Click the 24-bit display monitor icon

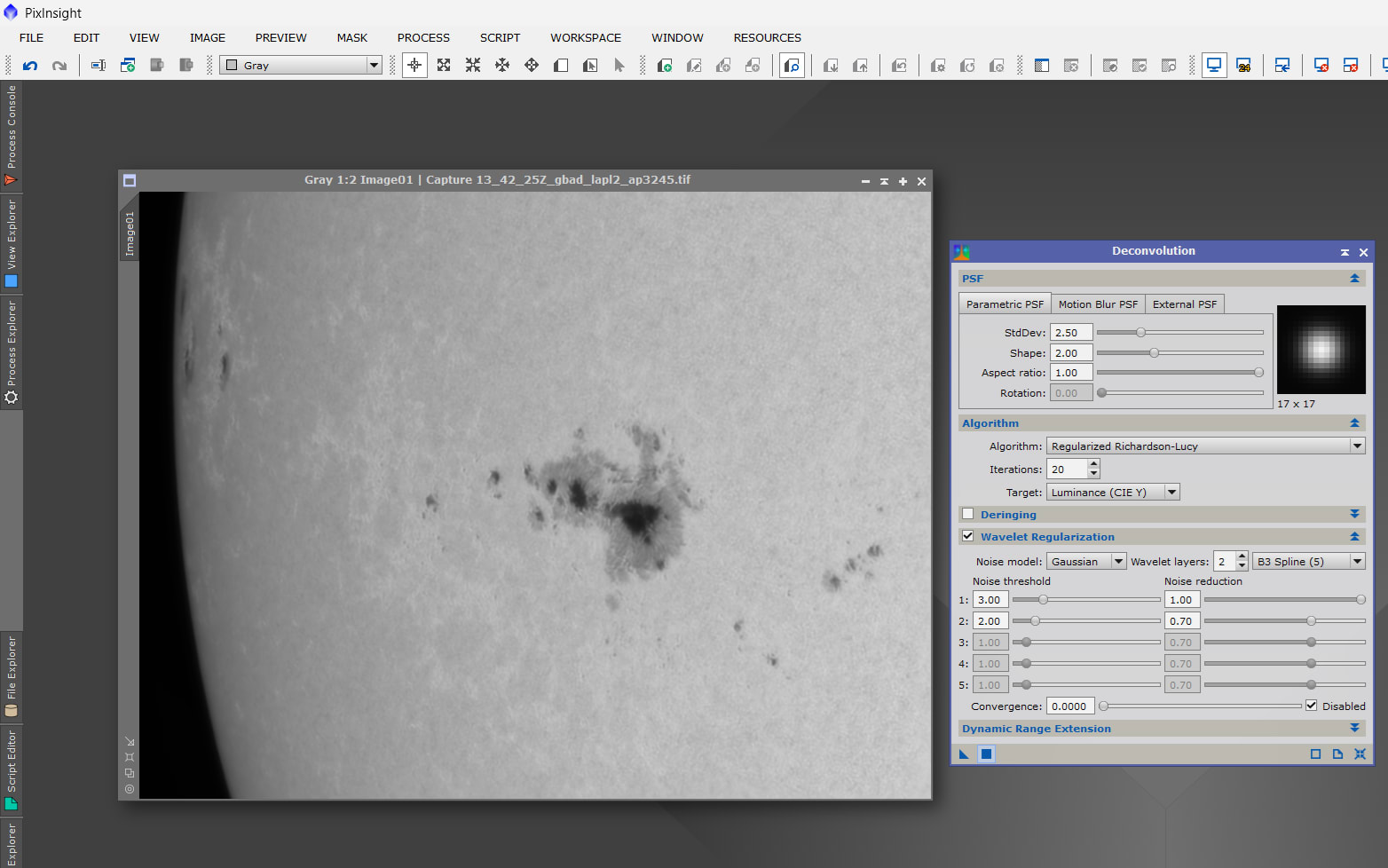click(x=1243, y=65)
